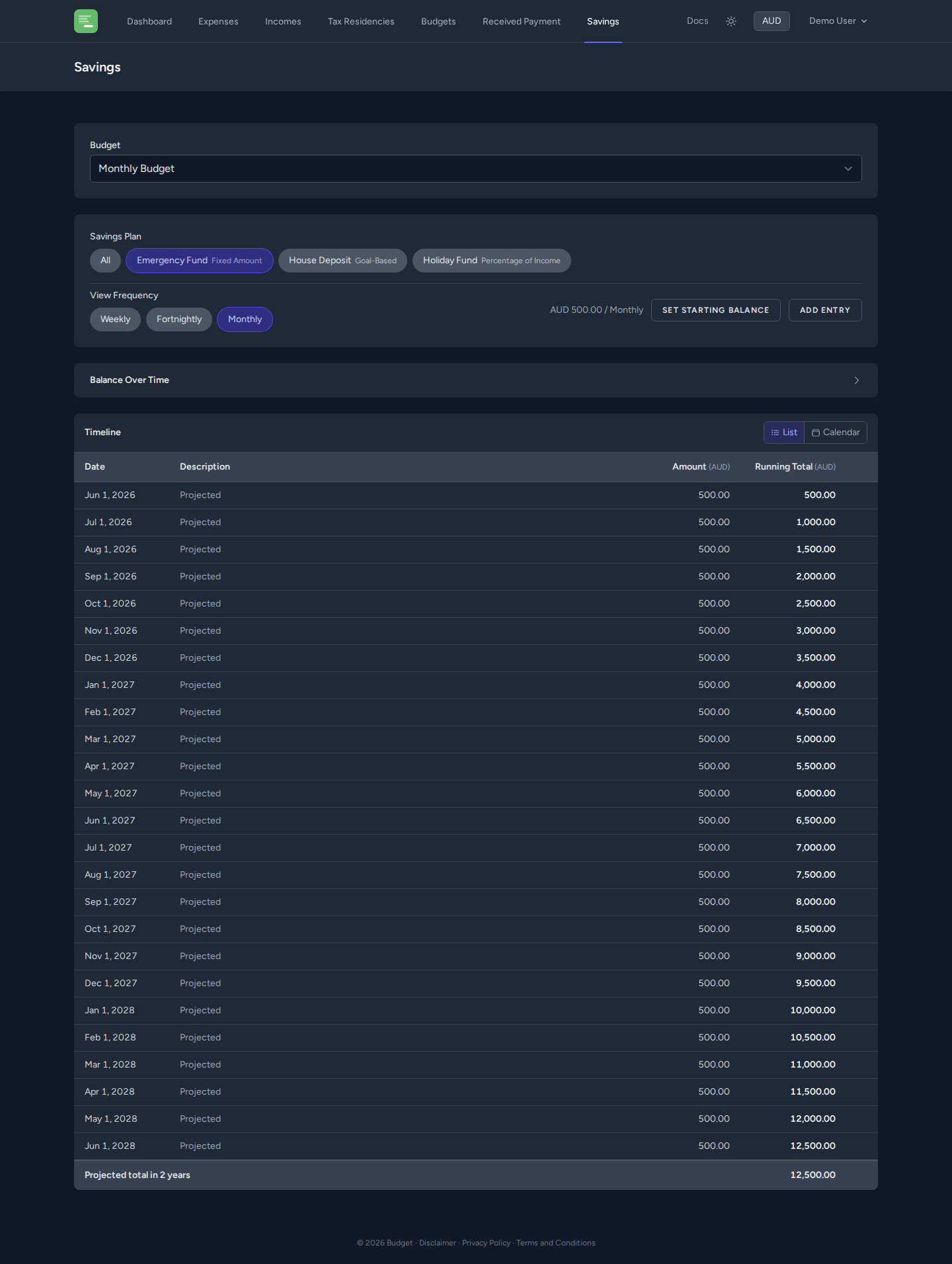Image resolution: width=952 pixels, height=1264 pixels.
Task: Select the Holiday Fund savings plan
Action: (x=492, y=261)
